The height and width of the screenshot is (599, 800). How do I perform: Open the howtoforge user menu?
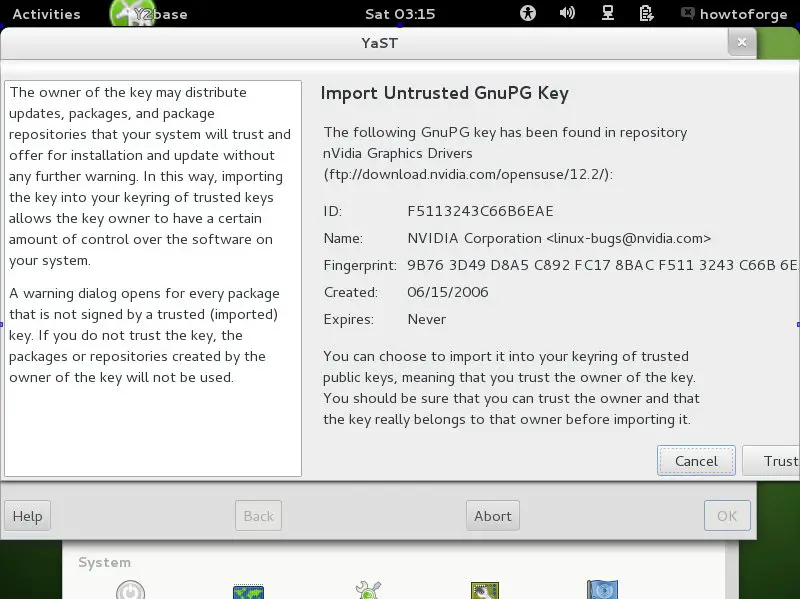pos(743,14)
